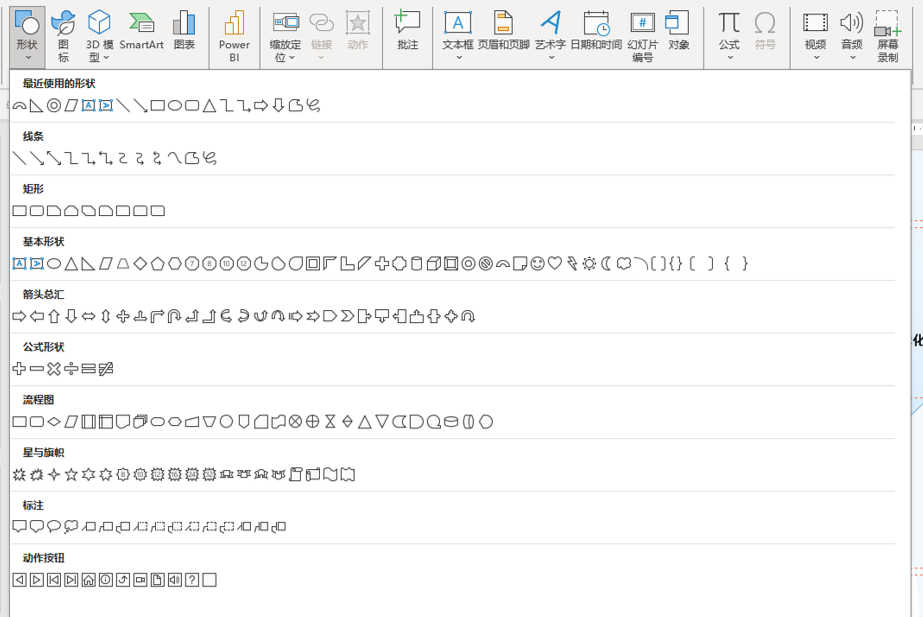Choose the Sound action button
Viewport: 923px width, 617px height.
175,580
